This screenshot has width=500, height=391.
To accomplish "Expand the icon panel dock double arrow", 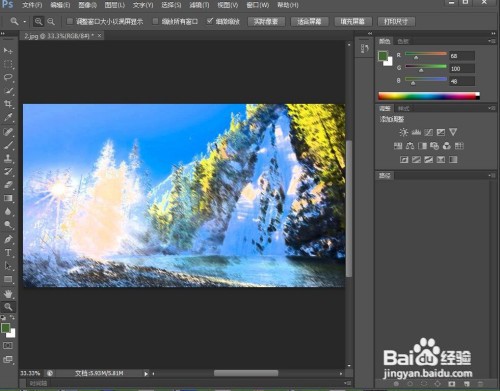I will pos(370,33).
